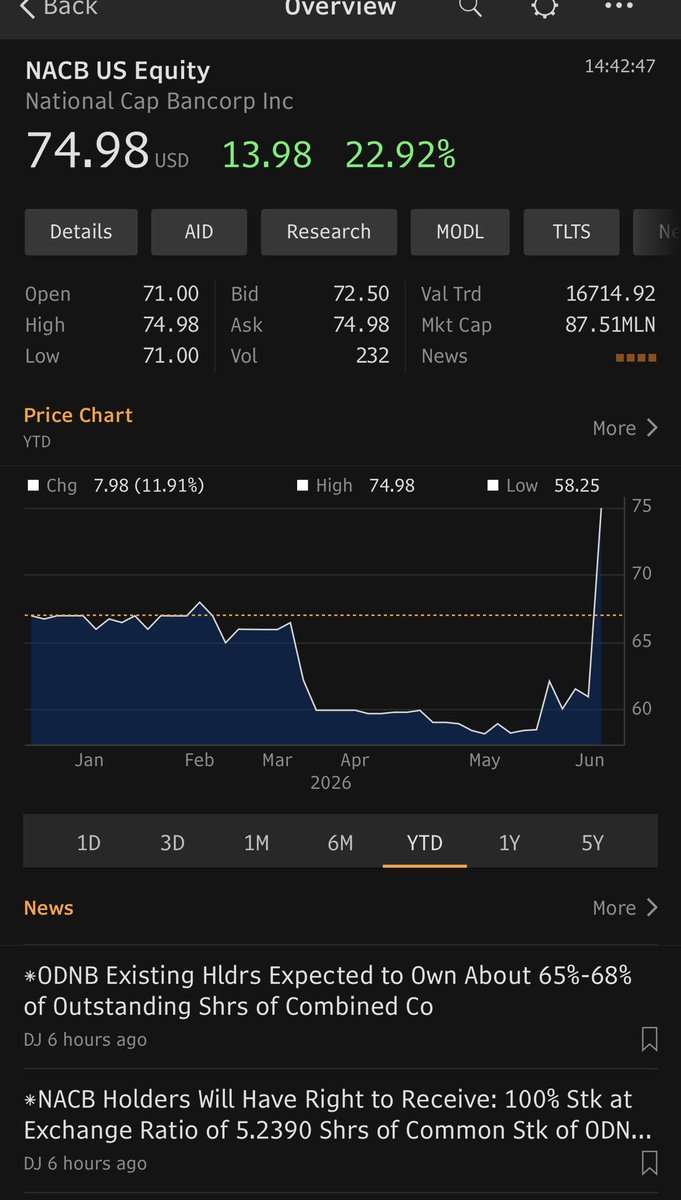Tap the chart Chg 7.98 (11.91%) legend
Image resolution: width=681 pixels, height=1200 pixels.
[x=117, y=485]
